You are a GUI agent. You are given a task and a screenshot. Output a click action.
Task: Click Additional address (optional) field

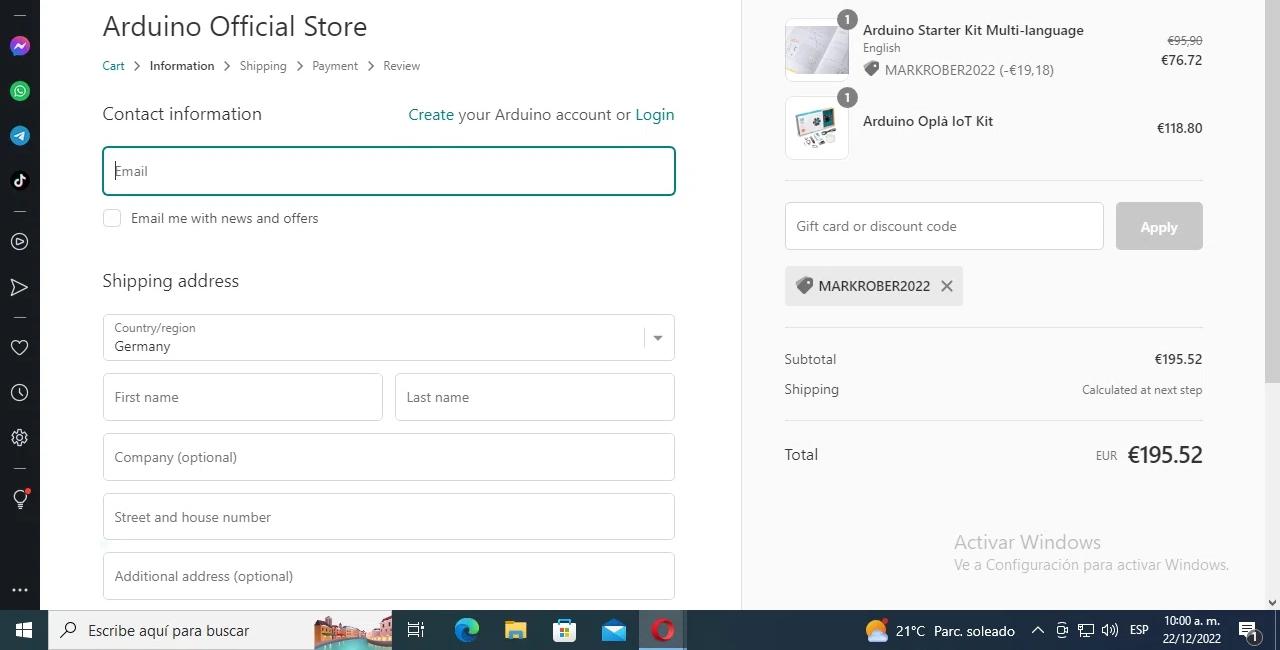point(389,576)
